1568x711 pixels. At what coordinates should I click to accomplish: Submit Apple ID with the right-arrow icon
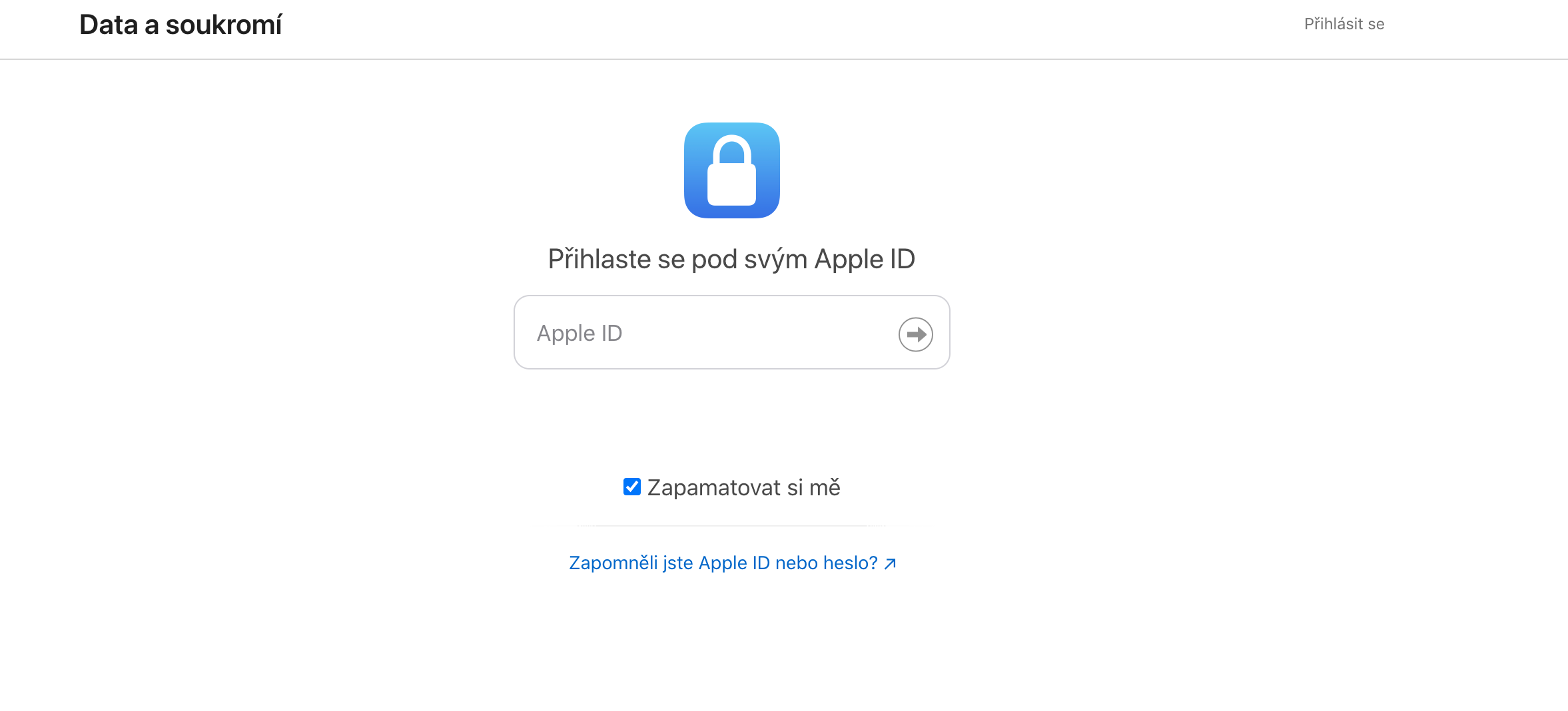tap(915, 334)
